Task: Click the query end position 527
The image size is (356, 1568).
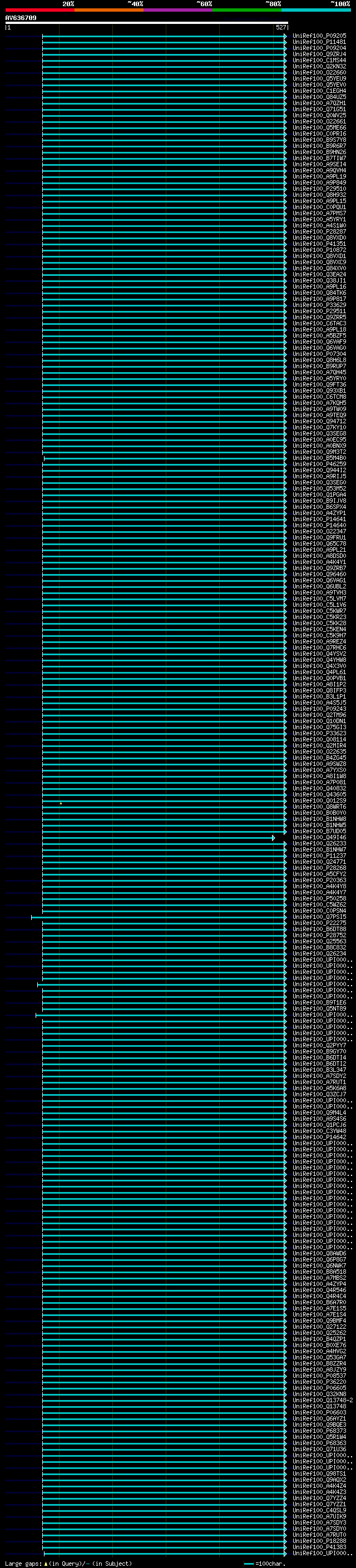Action: tap(280, 27)
